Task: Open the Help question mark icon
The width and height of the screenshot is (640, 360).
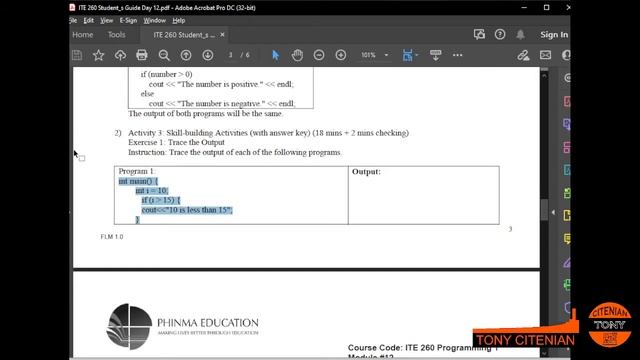Action: click(x=500, y=35)
